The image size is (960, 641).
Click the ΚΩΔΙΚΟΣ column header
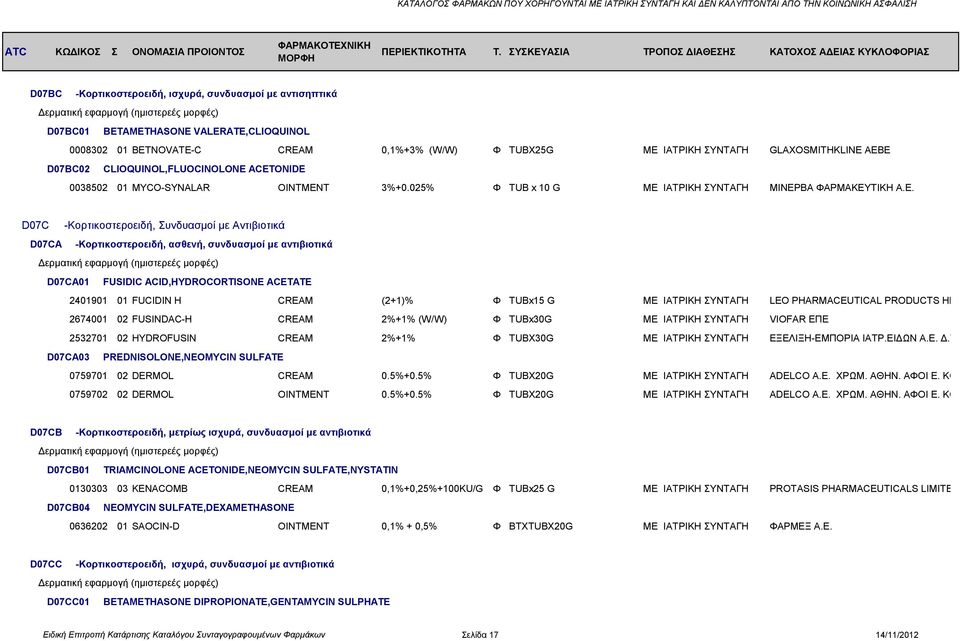(x=78, y=51)
